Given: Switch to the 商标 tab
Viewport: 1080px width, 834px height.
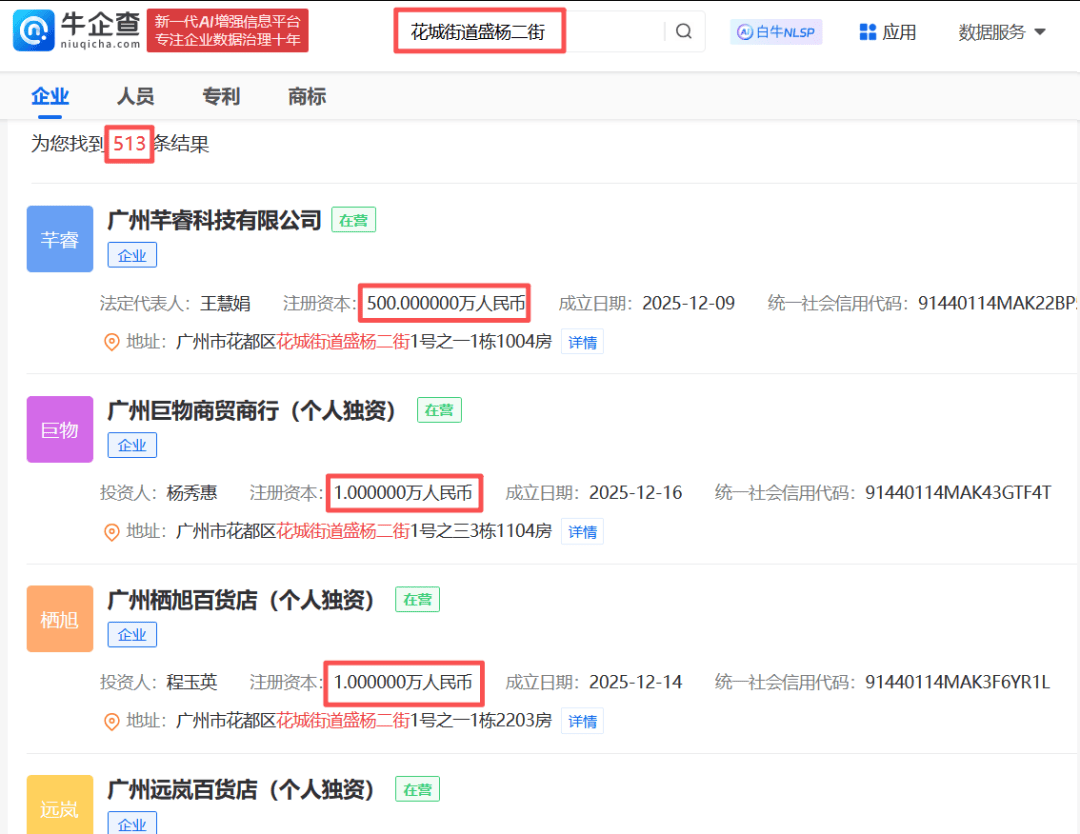Looking at the screenshot, I should pyautogui.click(x=306, y=96).
